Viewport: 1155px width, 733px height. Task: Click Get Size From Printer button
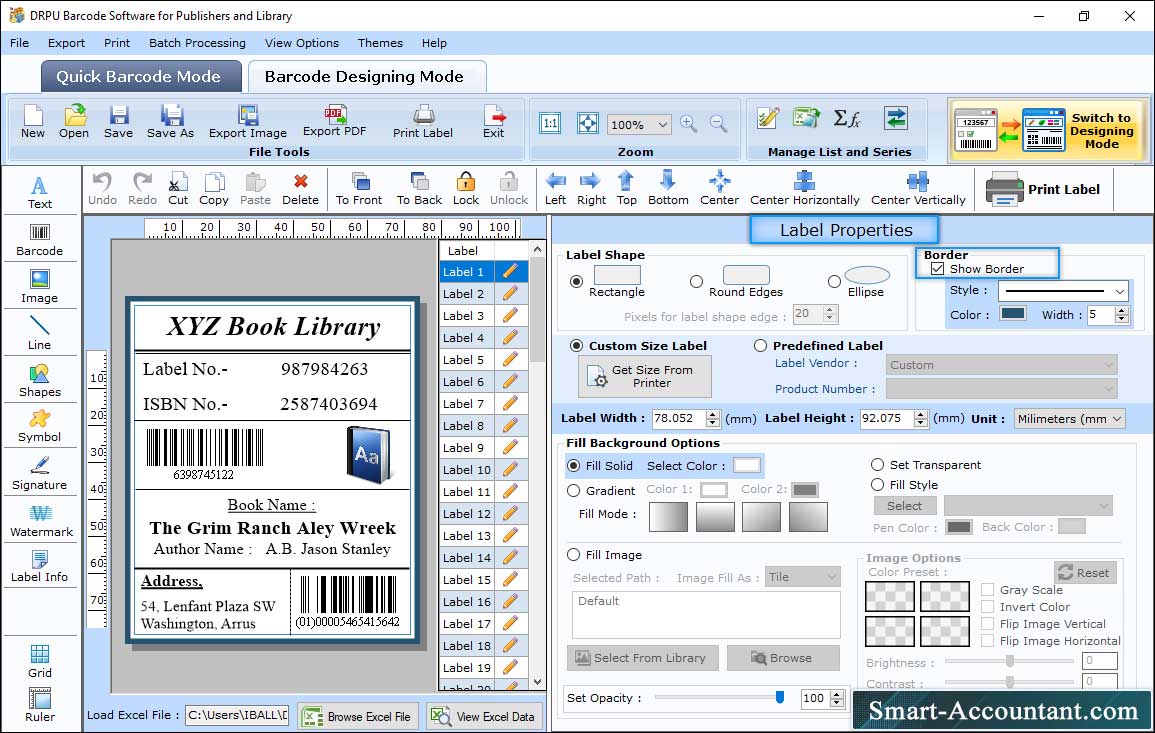[x=645, y=376]
